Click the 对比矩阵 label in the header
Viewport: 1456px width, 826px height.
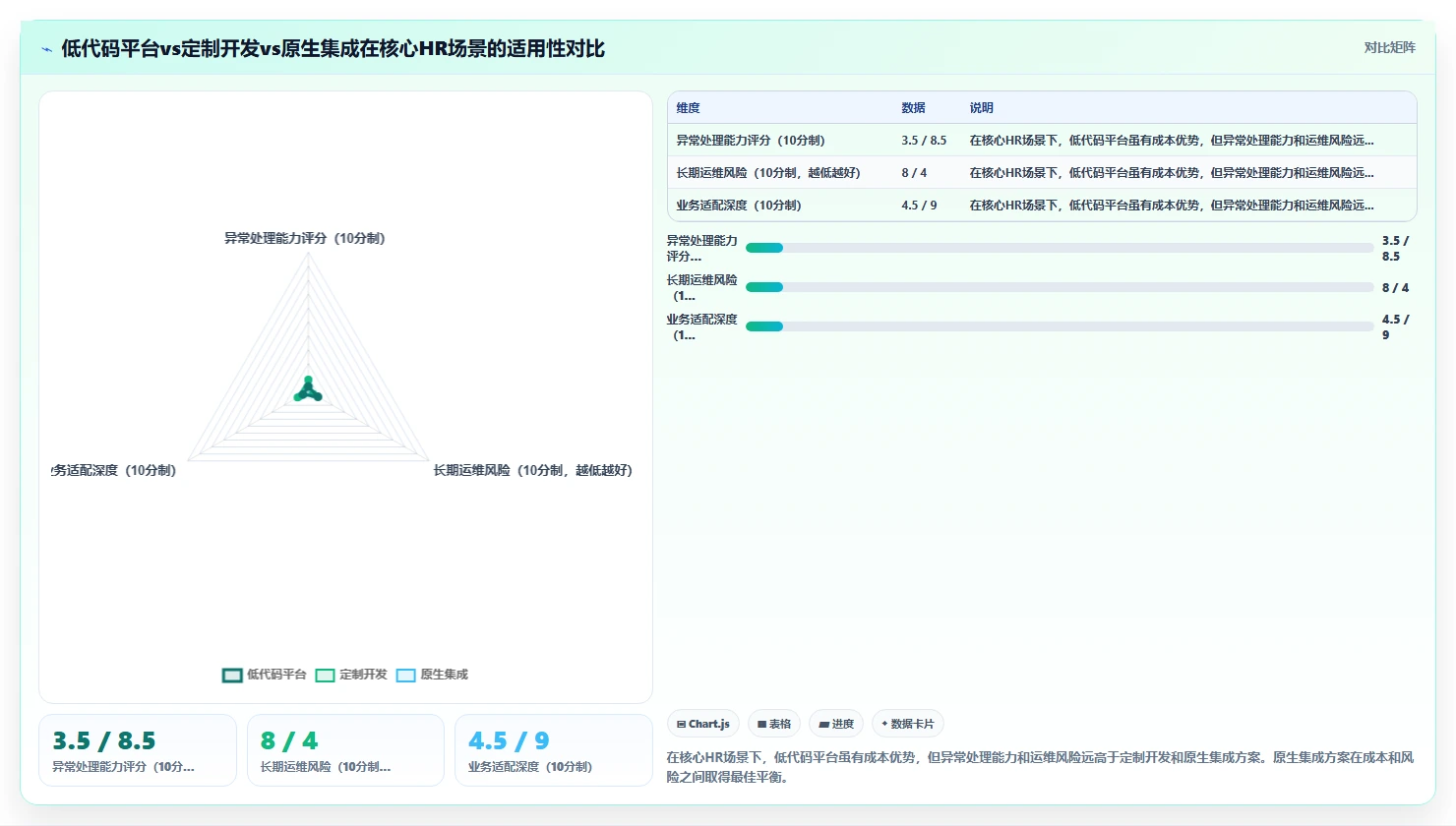point(1389,48)
